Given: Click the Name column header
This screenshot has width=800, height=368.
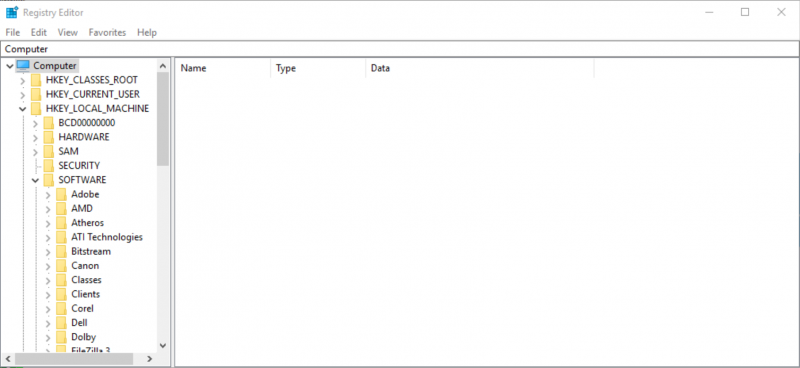Looking at the screenshot, I should (223, 68).
